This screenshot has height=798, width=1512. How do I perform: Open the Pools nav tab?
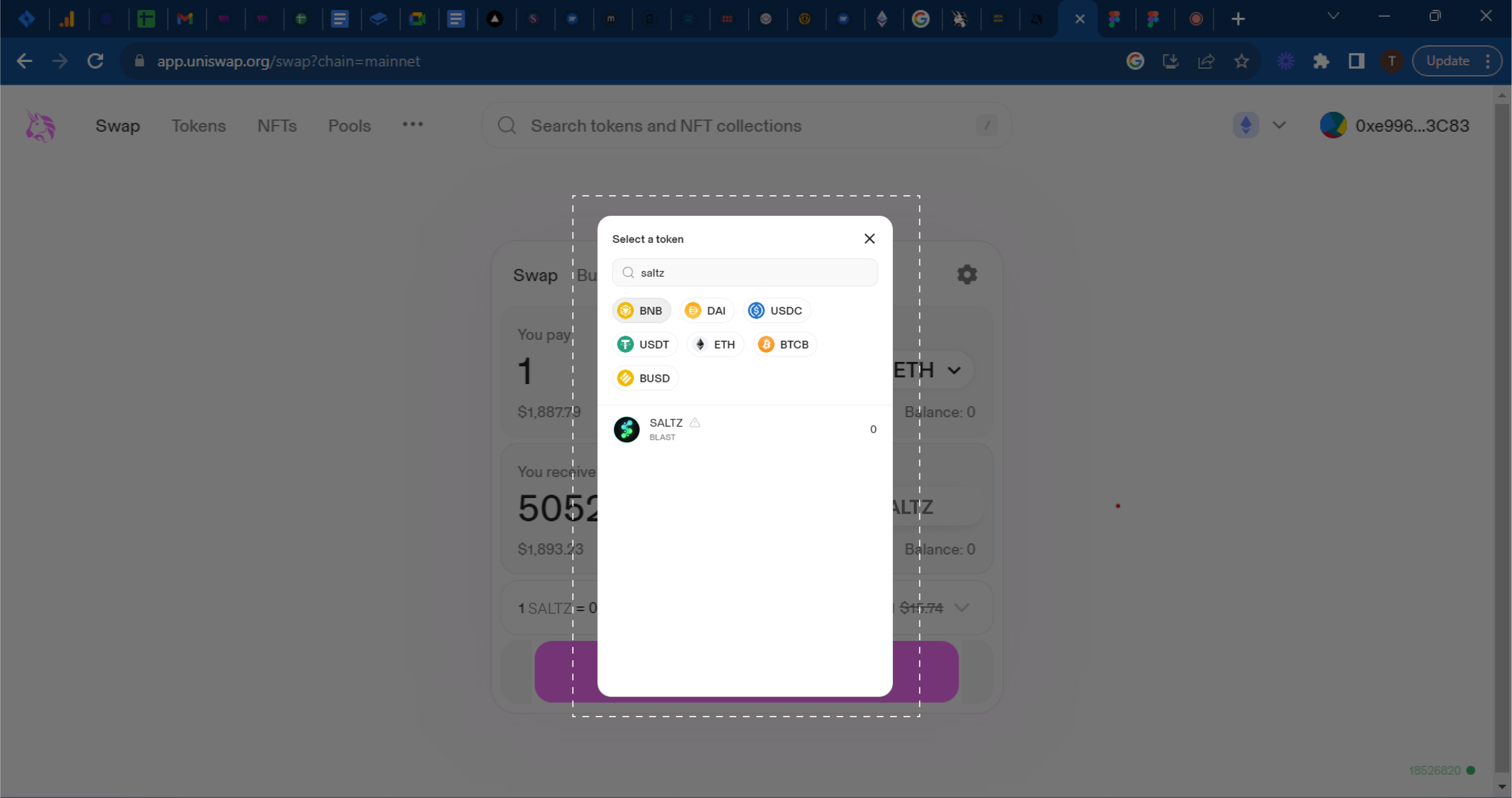click(x=349, y=126)
